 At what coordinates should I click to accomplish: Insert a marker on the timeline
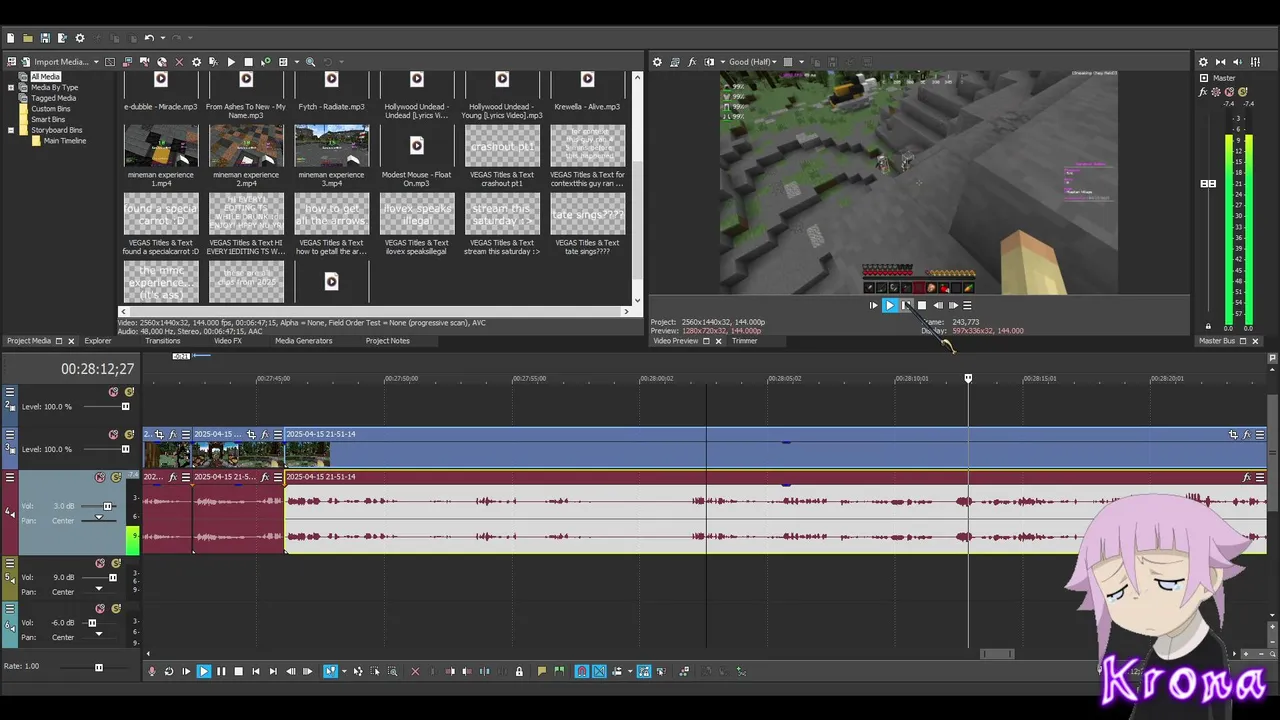(x=542, y=671)
